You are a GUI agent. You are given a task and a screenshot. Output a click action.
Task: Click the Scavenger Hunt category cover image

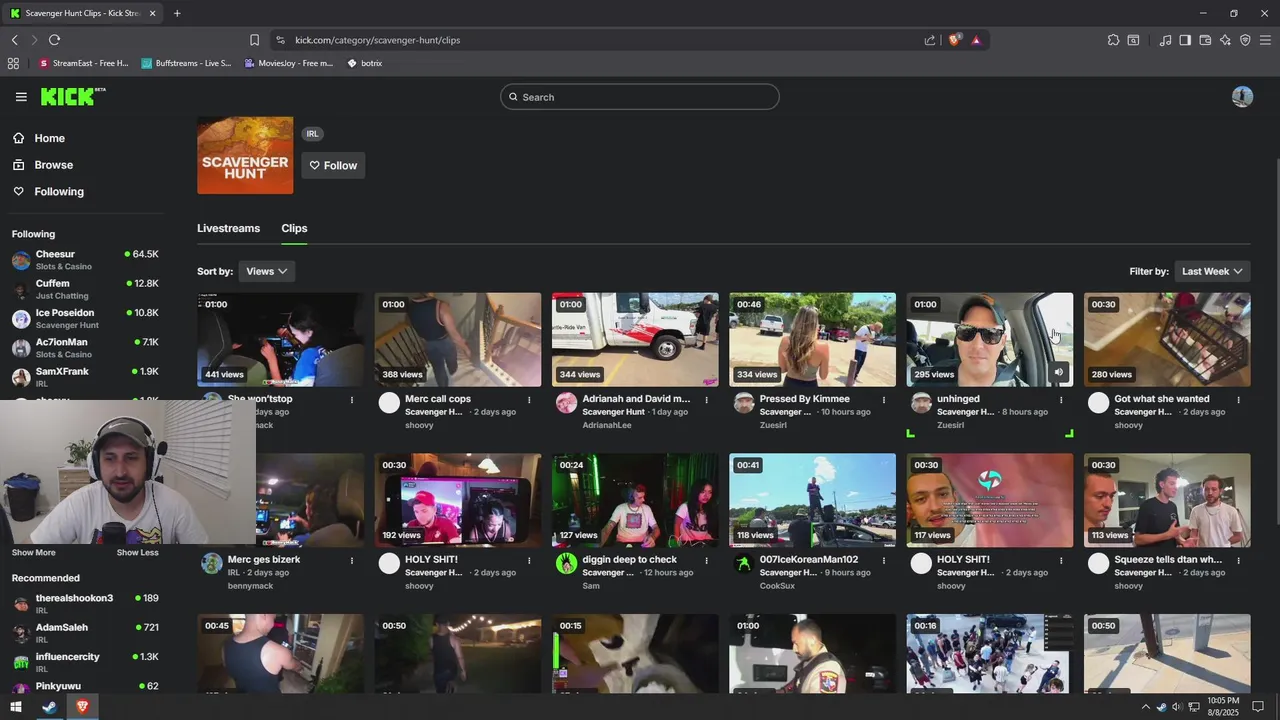[x=245, y=155]
